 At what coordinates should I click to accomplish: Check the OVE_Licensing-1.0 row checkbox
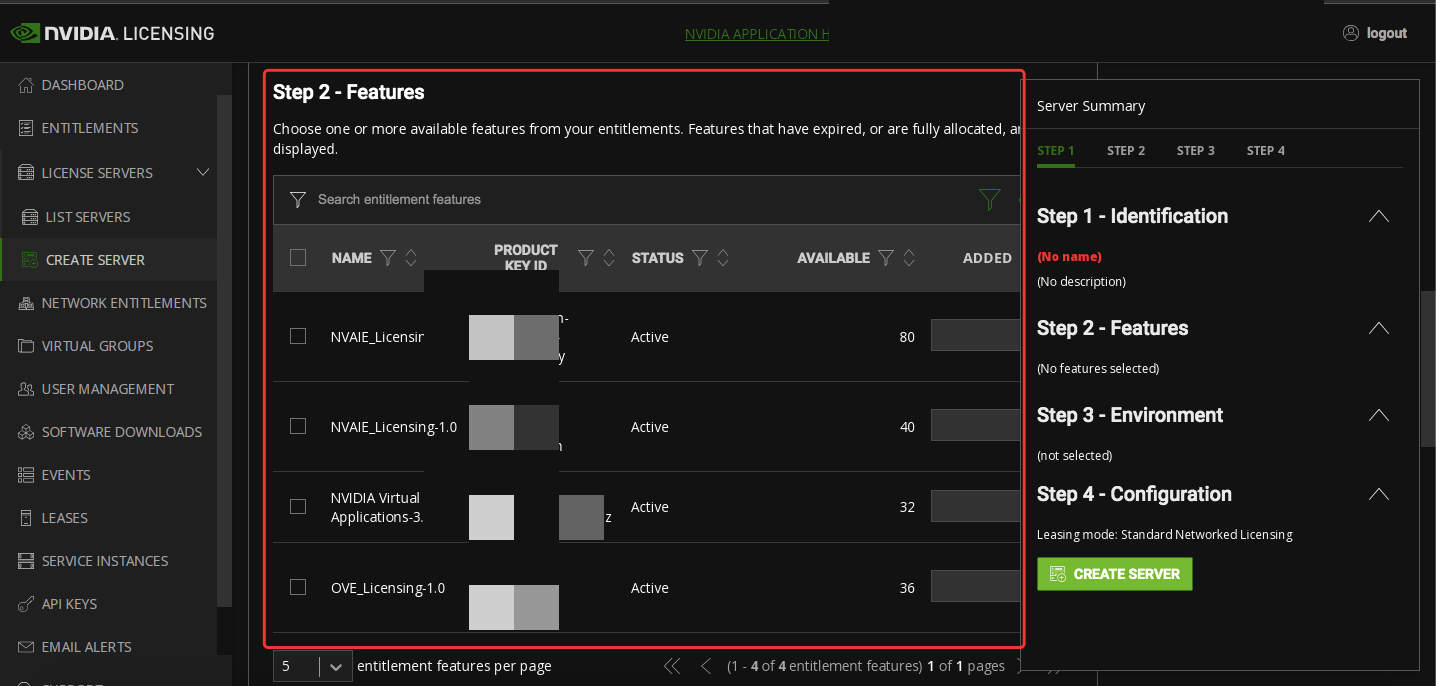[x=298, y=587]
